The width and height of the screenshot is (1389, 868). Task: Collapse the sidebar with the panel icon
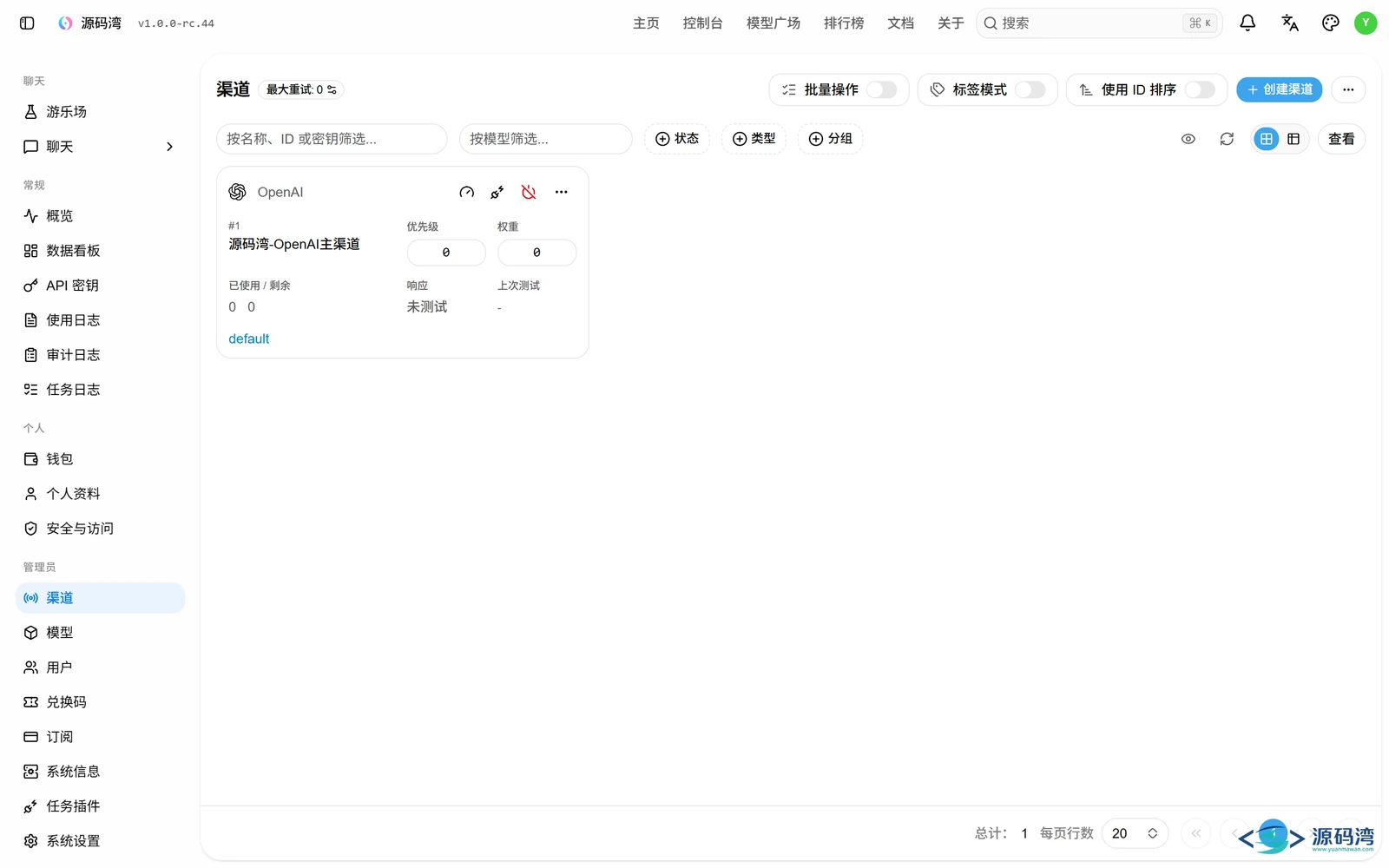pyautogui.click(x=27, y=23)
